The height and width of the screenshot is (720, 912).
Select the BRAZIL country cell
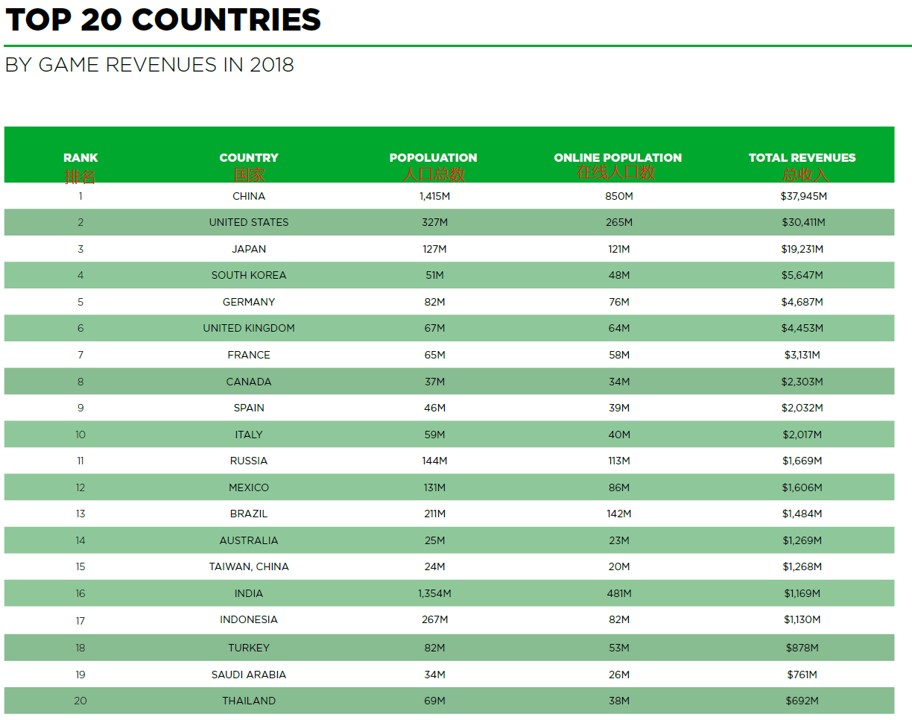249,514
